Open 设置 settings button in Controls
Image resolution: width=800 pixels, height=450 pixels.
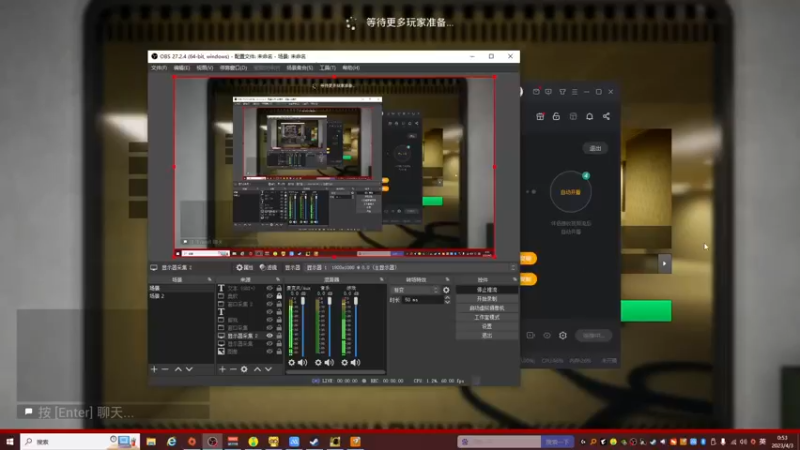[487, 327]
